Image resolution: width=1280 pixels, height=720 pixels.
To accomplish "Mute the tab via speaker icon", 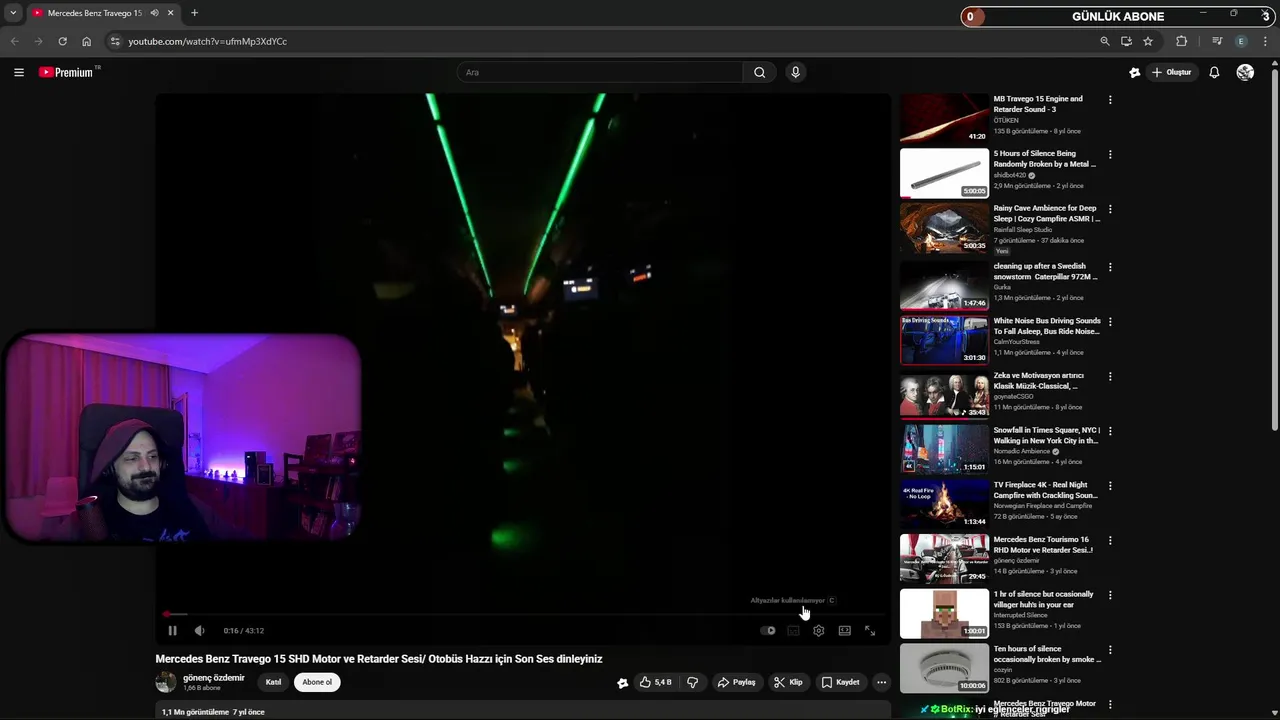I will pyautogui.click(x=154, y=13).
